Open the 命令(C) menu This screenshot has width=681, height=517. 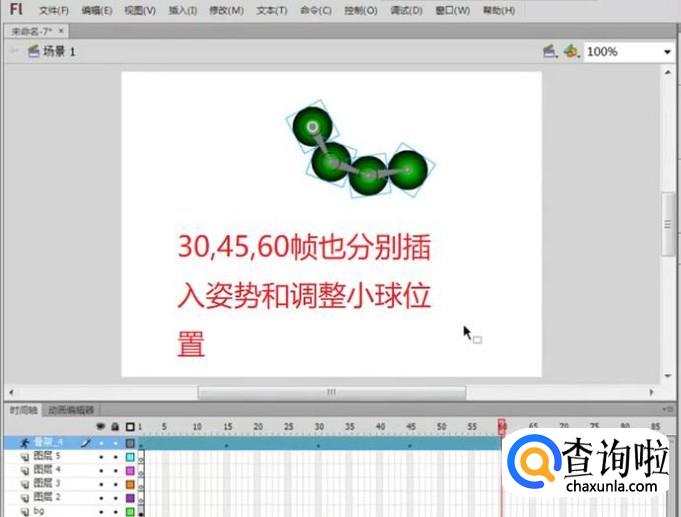coord(316,10)
